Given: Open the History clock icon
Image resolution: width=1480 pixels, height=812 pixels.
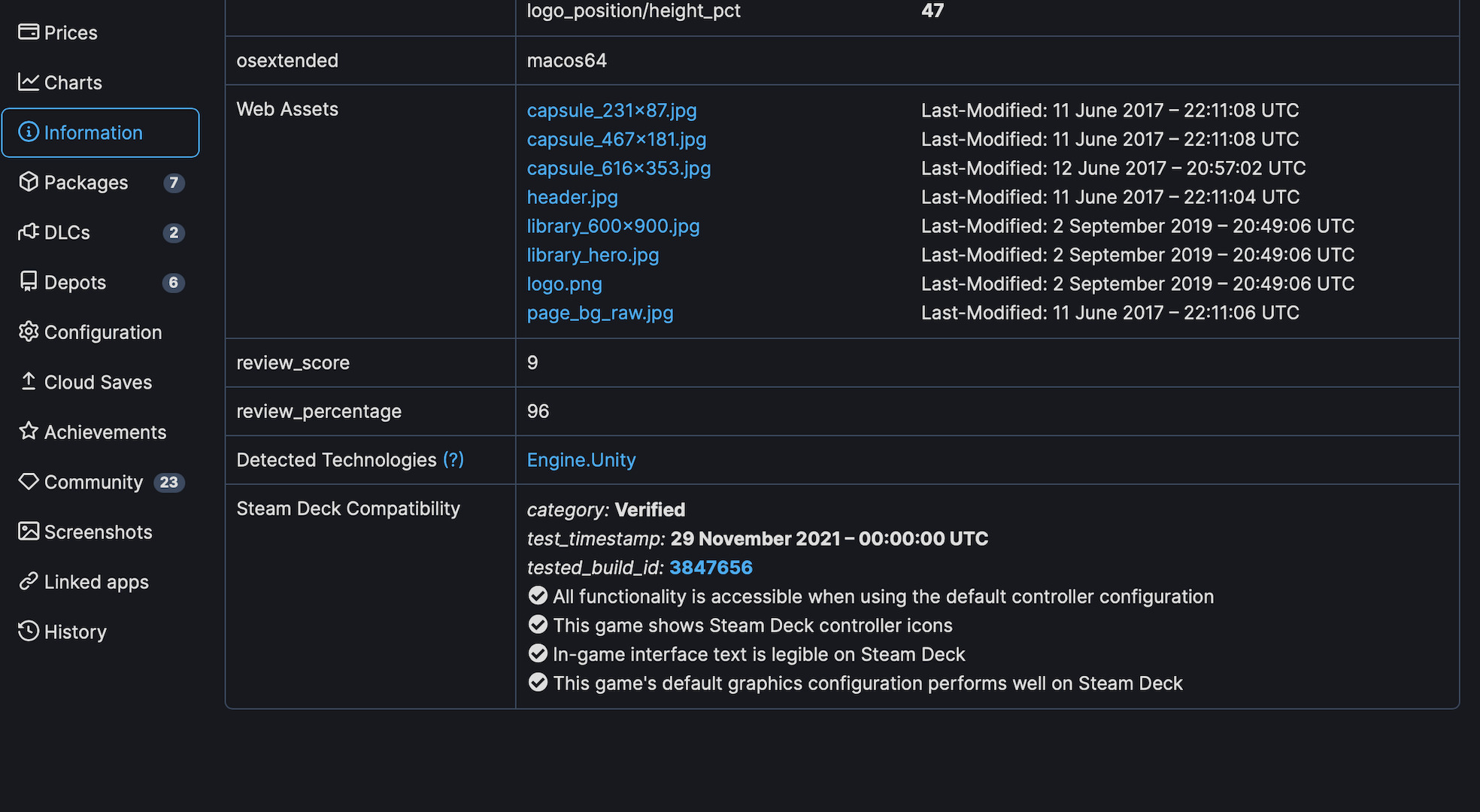Looking at the screenshot, I should [x=29, y=632].
